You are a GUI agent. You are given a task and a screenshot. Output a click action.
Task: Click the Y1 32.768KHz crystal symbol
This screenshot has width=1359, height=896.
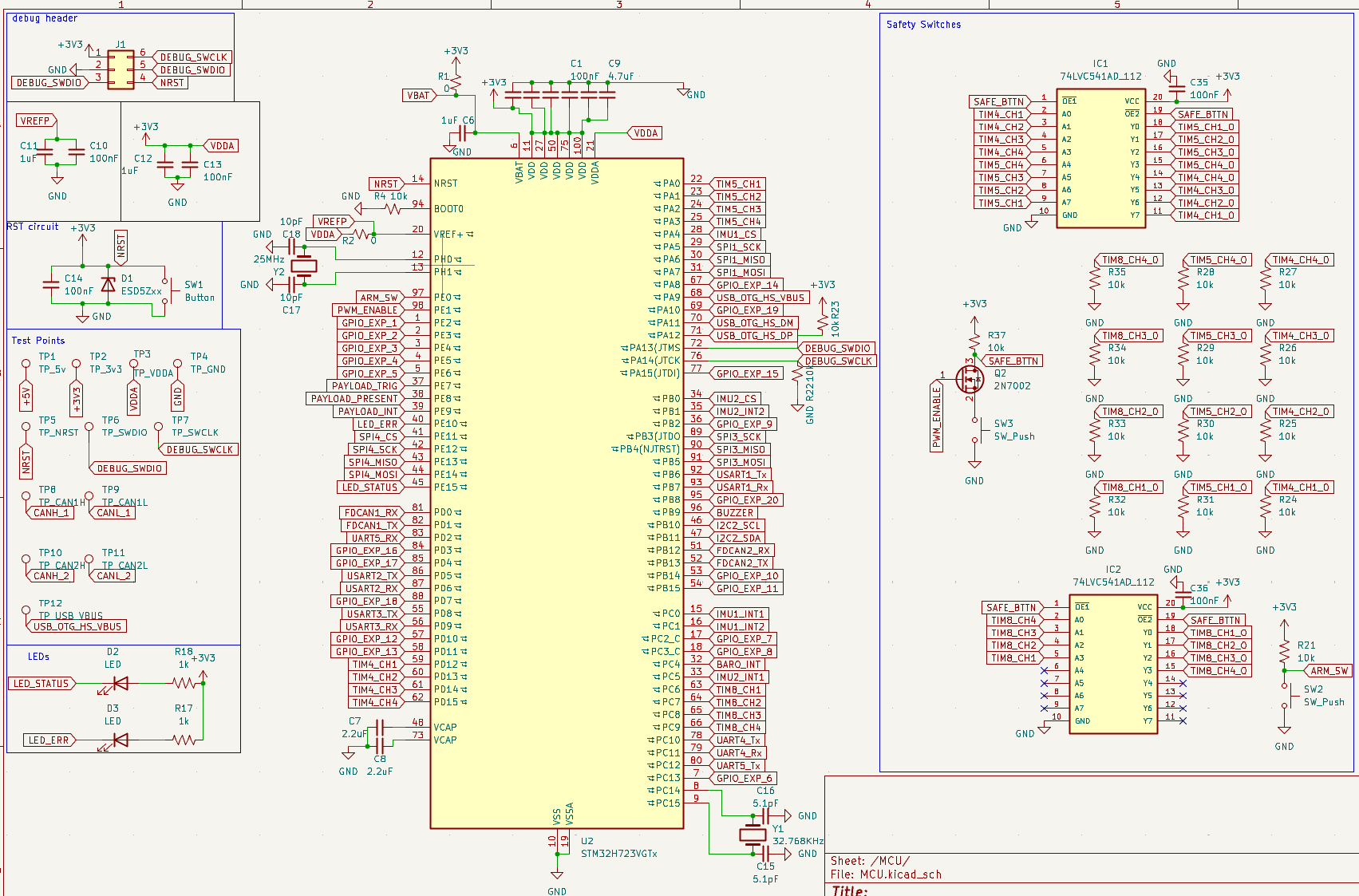753,835
